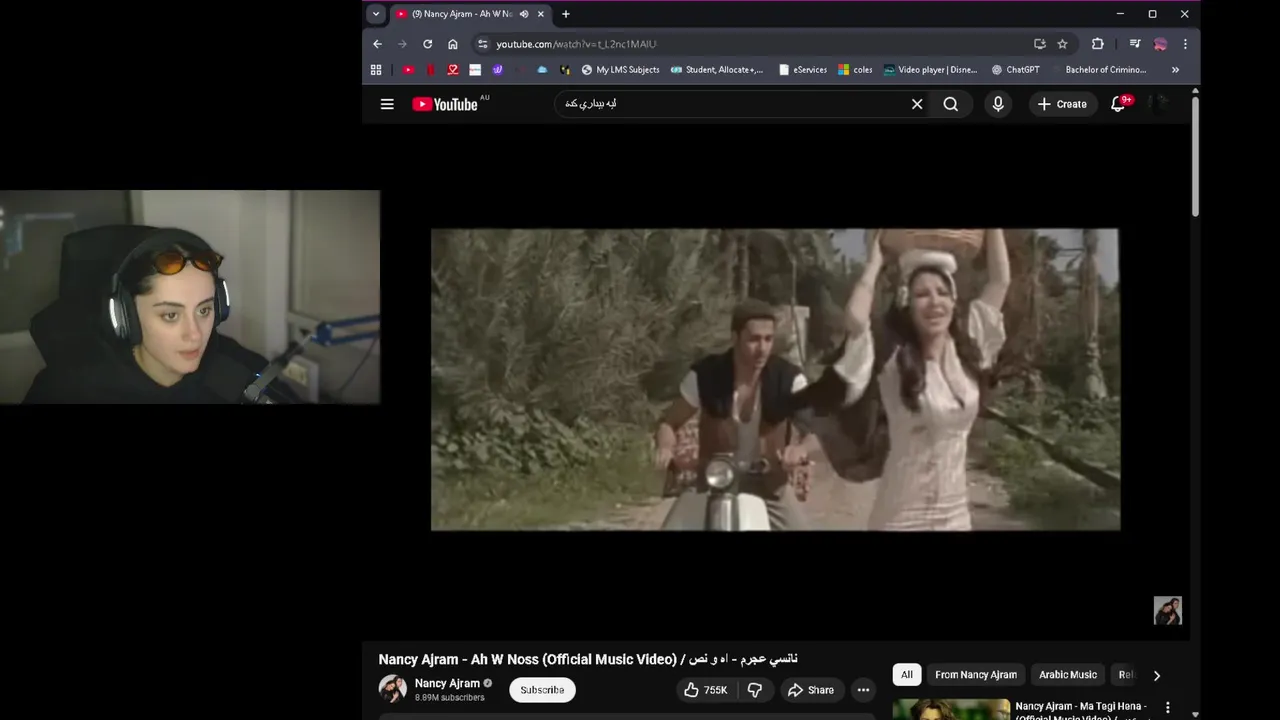Reload the current page
The width and height of the screenshot is (1280, 720).
(427, 44)
